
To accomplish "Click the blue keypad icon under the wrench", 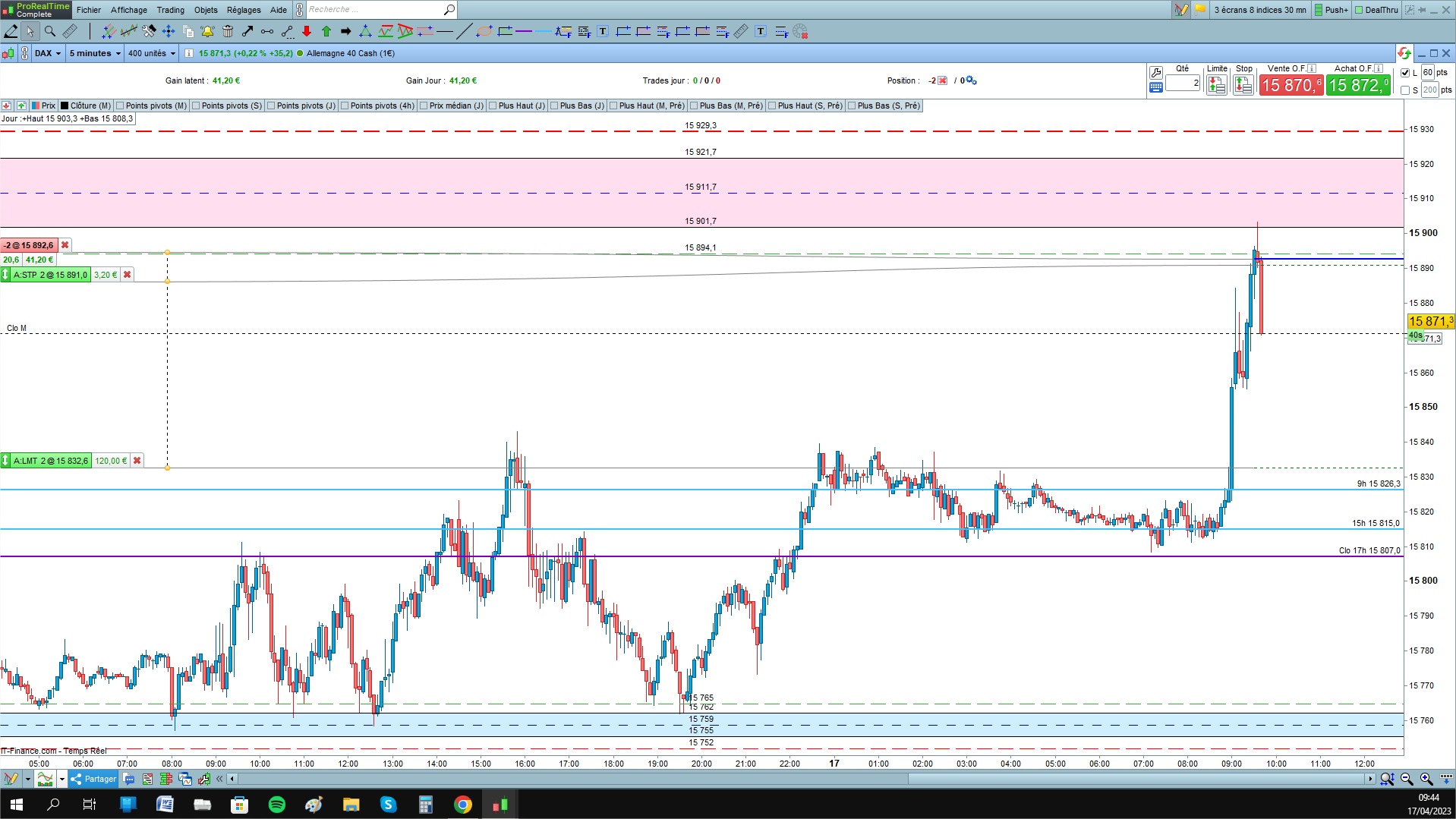I will pos(1156,87).
